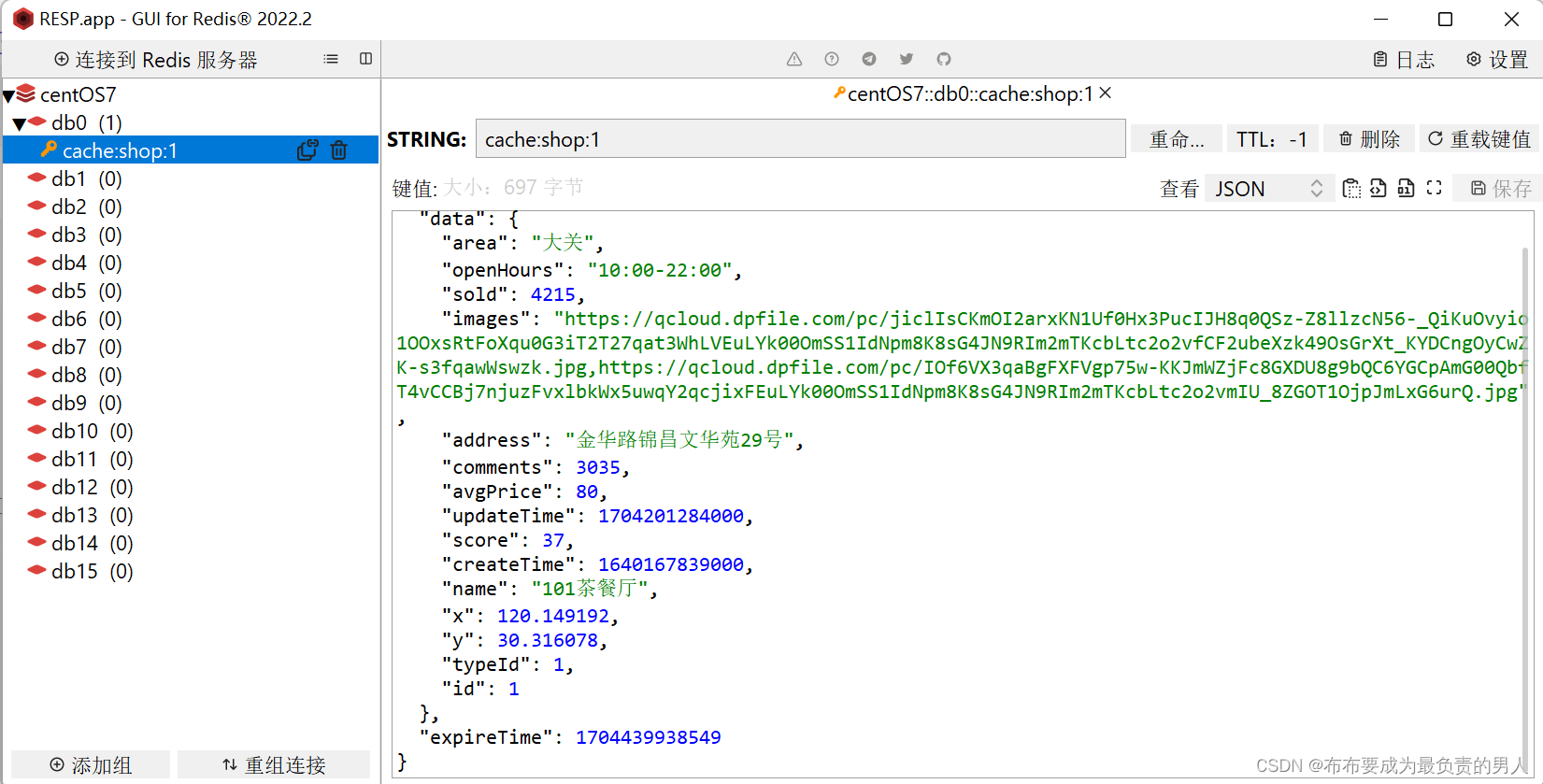
Task: Open database db3 (0)
Action: coord(86,235)
